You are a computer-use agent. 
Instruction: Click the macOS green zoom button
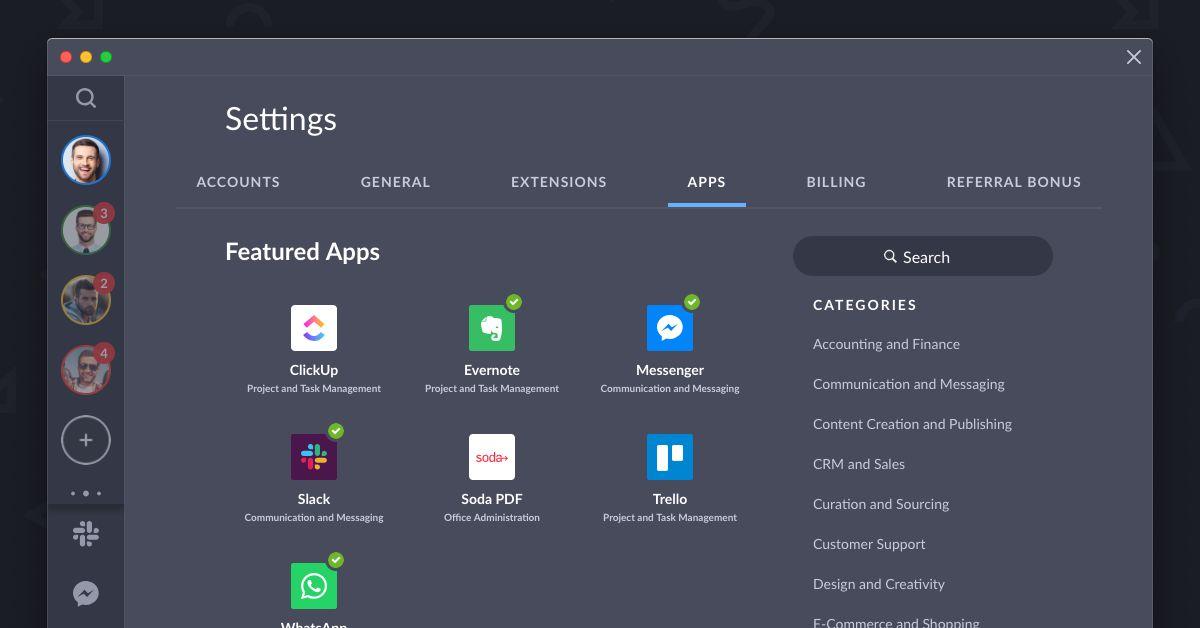coord(106,57)
